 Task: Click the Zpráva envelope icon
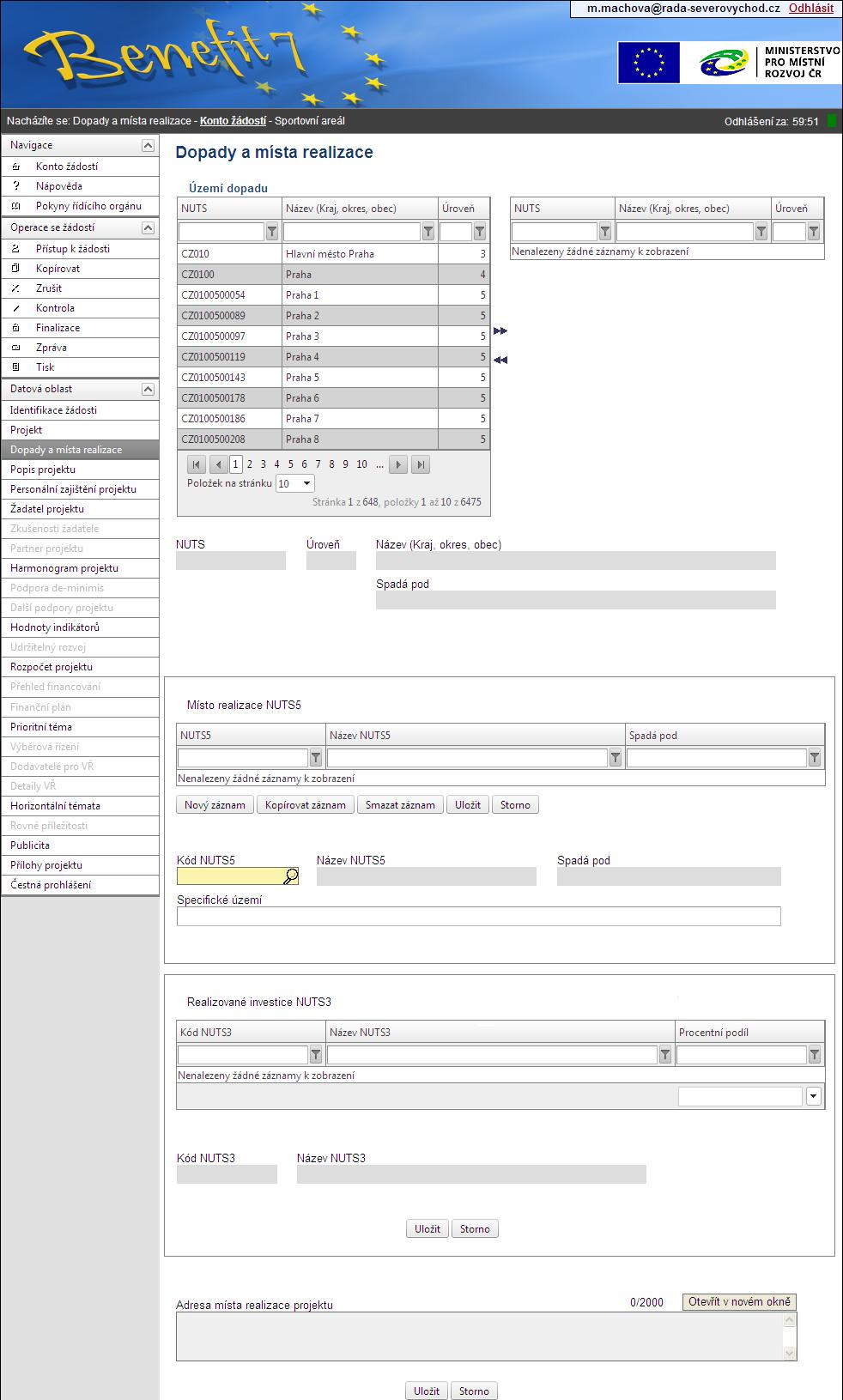click(x=15, y=348)
